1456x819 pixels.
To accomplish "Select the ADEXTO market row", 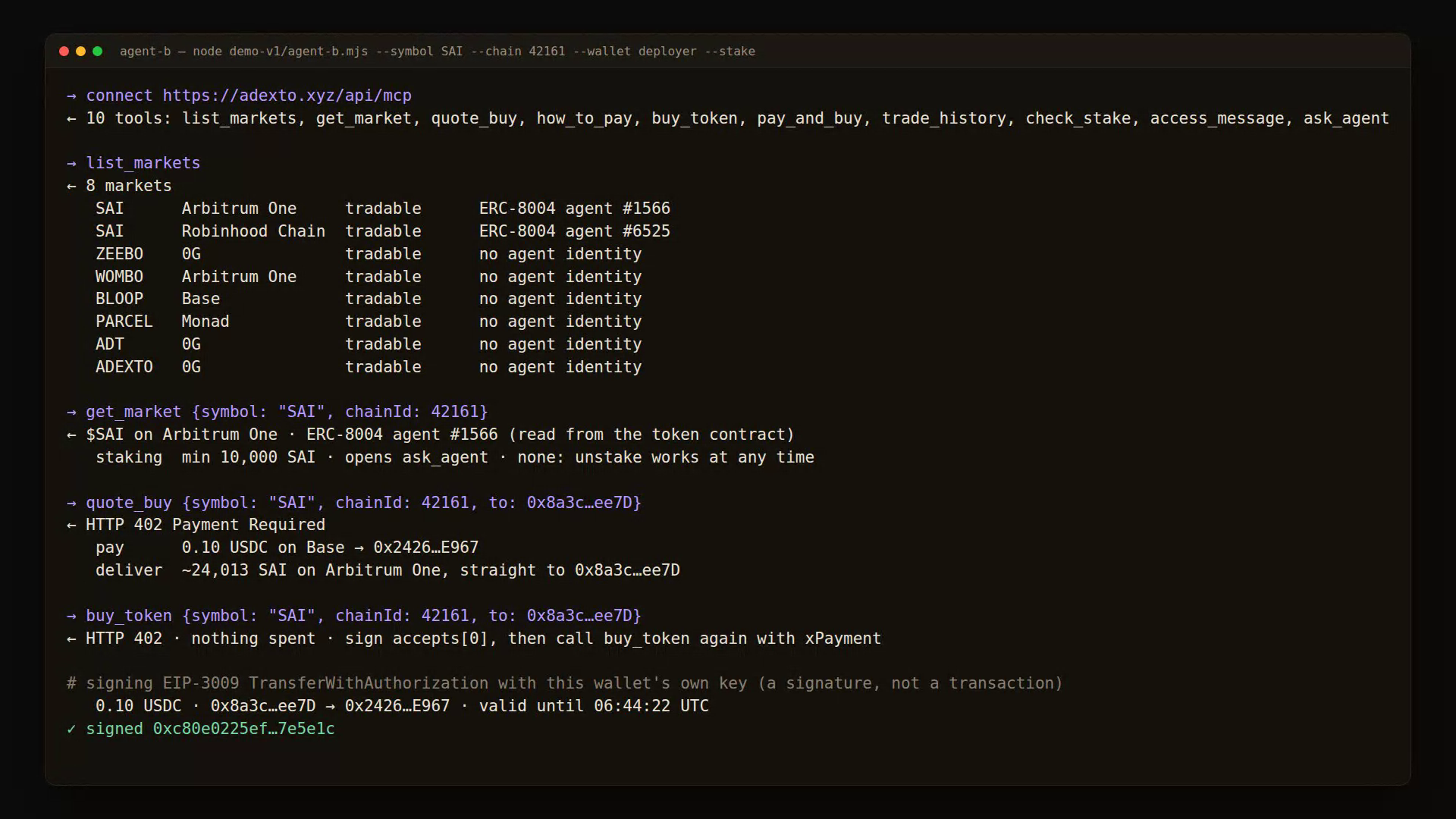I will tap(369, 367).
